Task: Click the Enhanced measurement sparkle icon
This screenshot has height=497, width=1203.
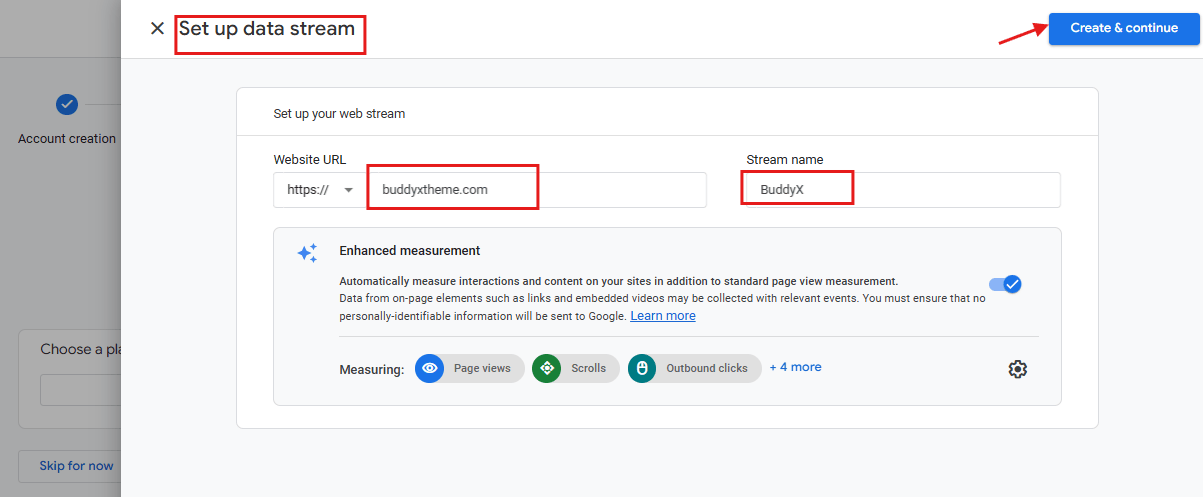Action: [307, 253]
